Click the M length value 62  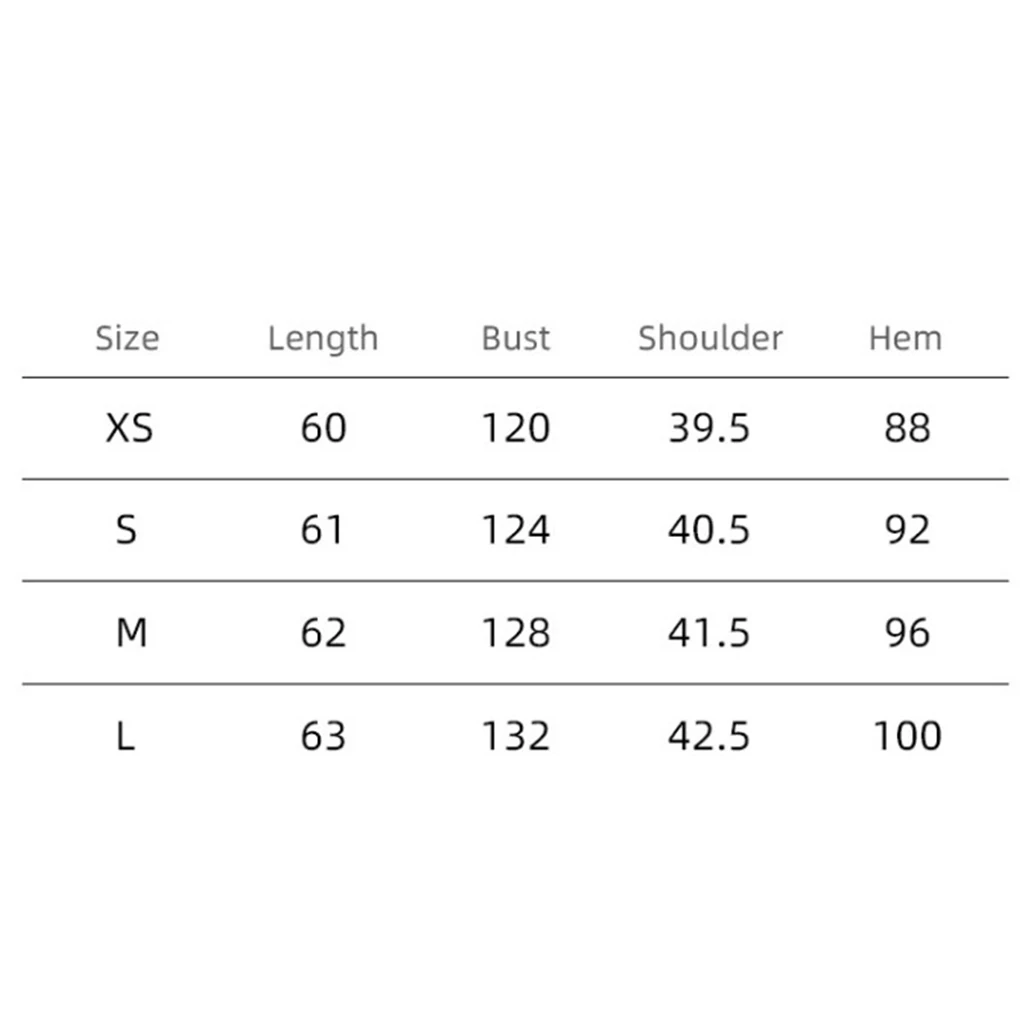323,633
